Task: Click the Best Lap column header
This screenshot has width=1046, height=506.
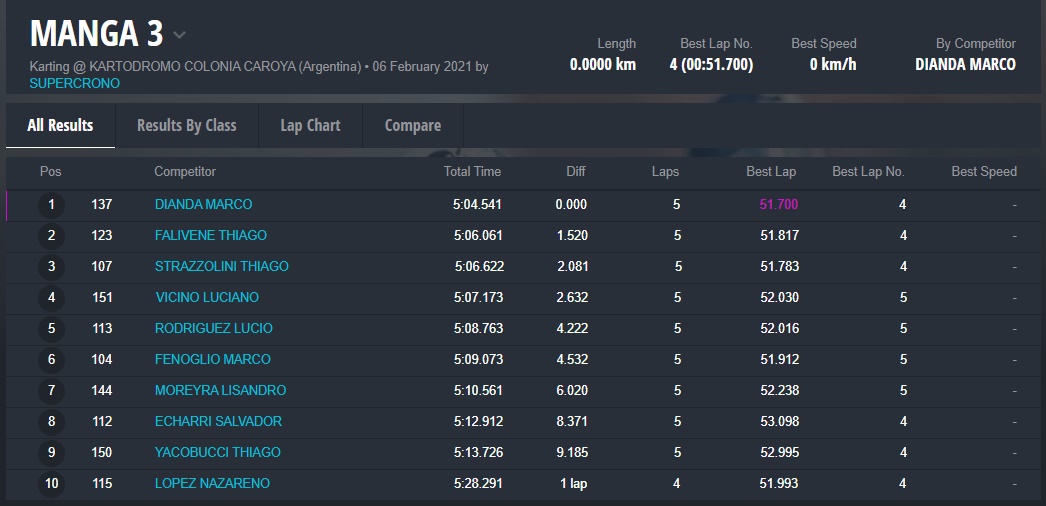Action: pos(771,171)
